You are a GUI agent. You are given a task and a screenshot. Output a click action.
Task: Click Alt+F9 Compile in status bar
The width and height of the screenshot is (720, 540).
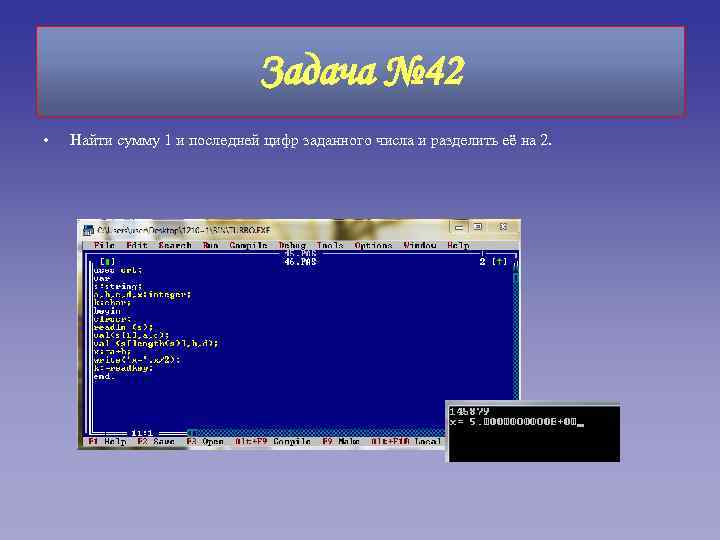coord(273,442)
